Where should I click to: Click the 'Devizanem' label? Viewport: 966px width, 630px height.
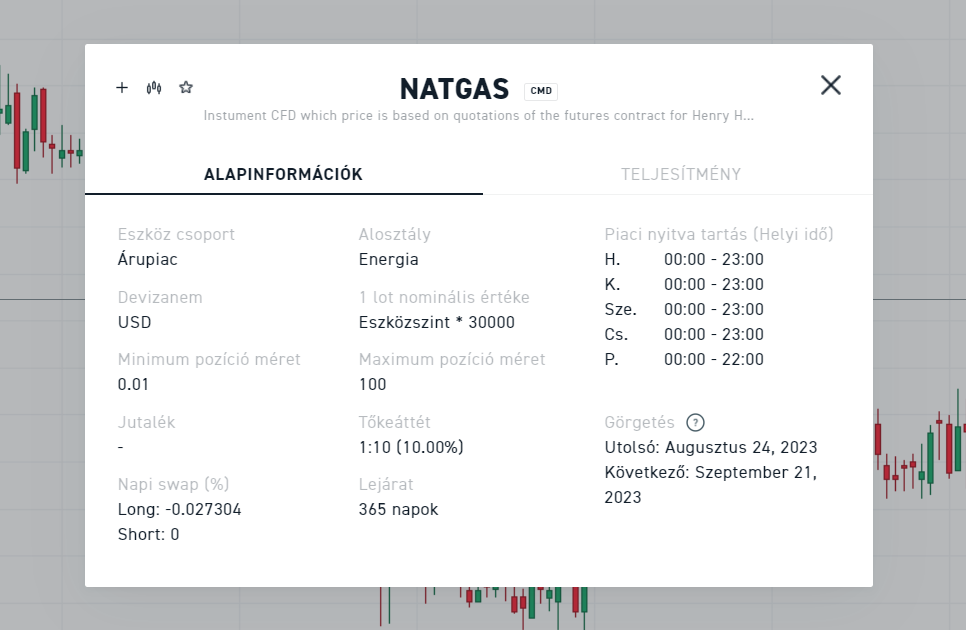point(160,297)
